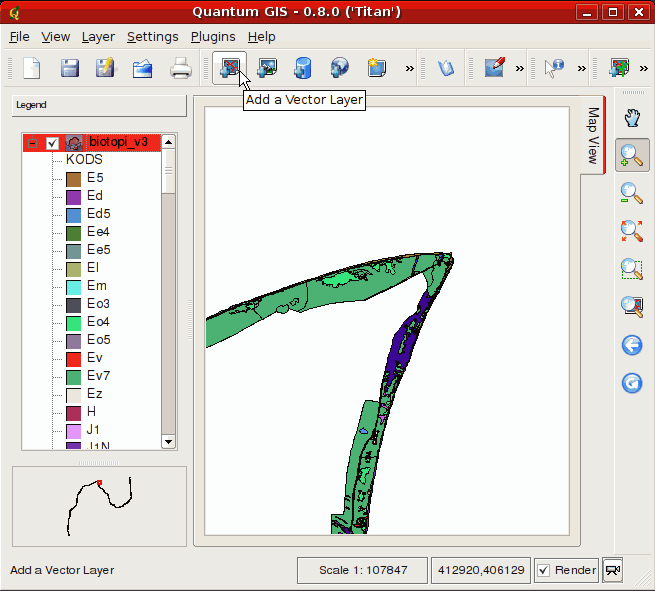
Task: Toggle visibility checkbox of biotopi_v3 layer
Action: click(52, 143)
